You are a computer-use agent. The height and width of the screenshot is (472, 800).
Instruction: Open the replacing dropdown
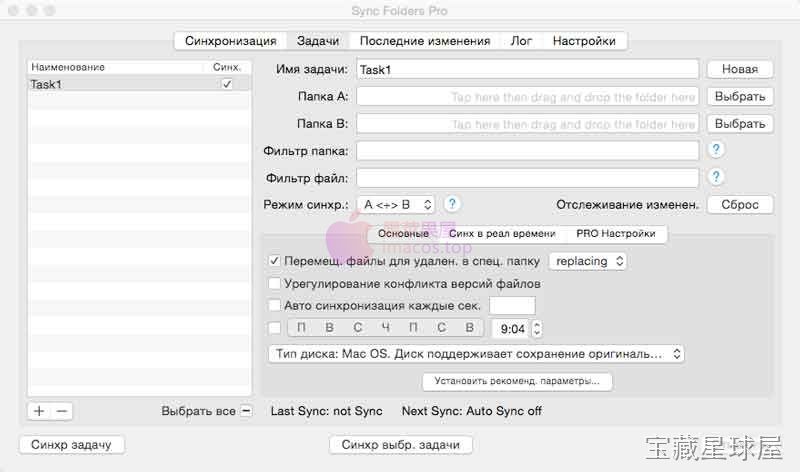[x=588, y=261]
